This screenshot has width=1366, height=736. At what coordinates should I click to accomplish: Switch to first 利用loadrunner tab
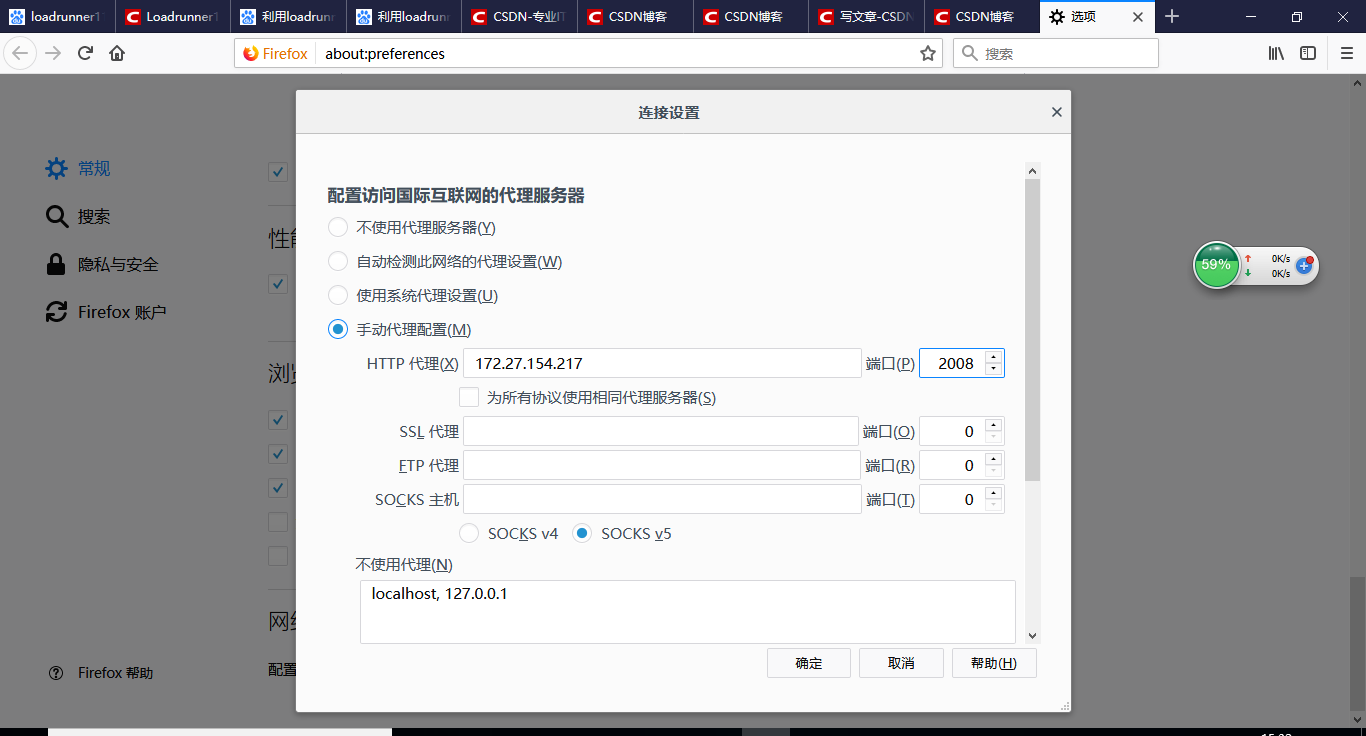click(289, 17)
